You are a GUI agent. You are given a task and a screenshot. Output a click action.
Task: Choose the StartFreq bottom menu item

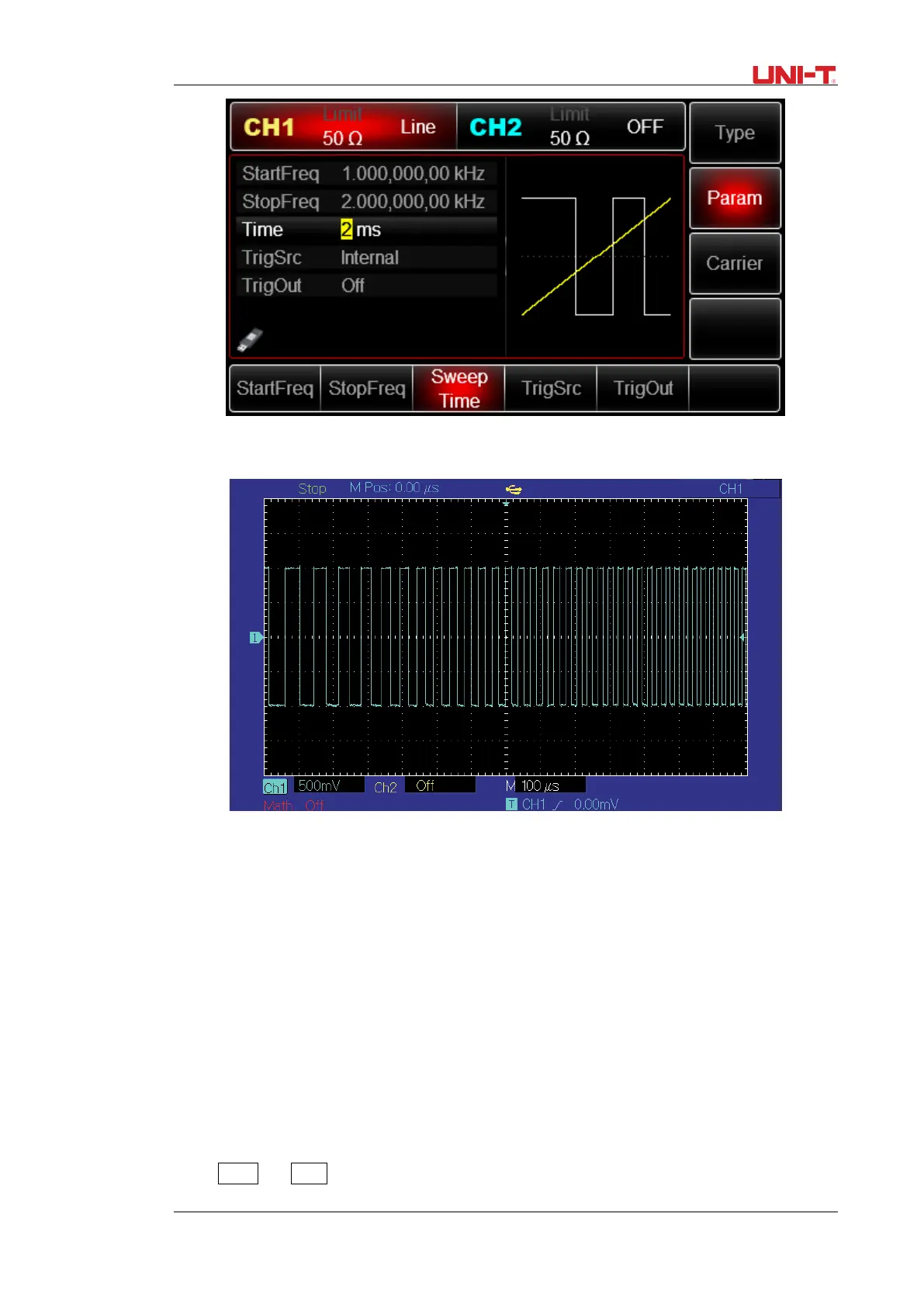275,388
